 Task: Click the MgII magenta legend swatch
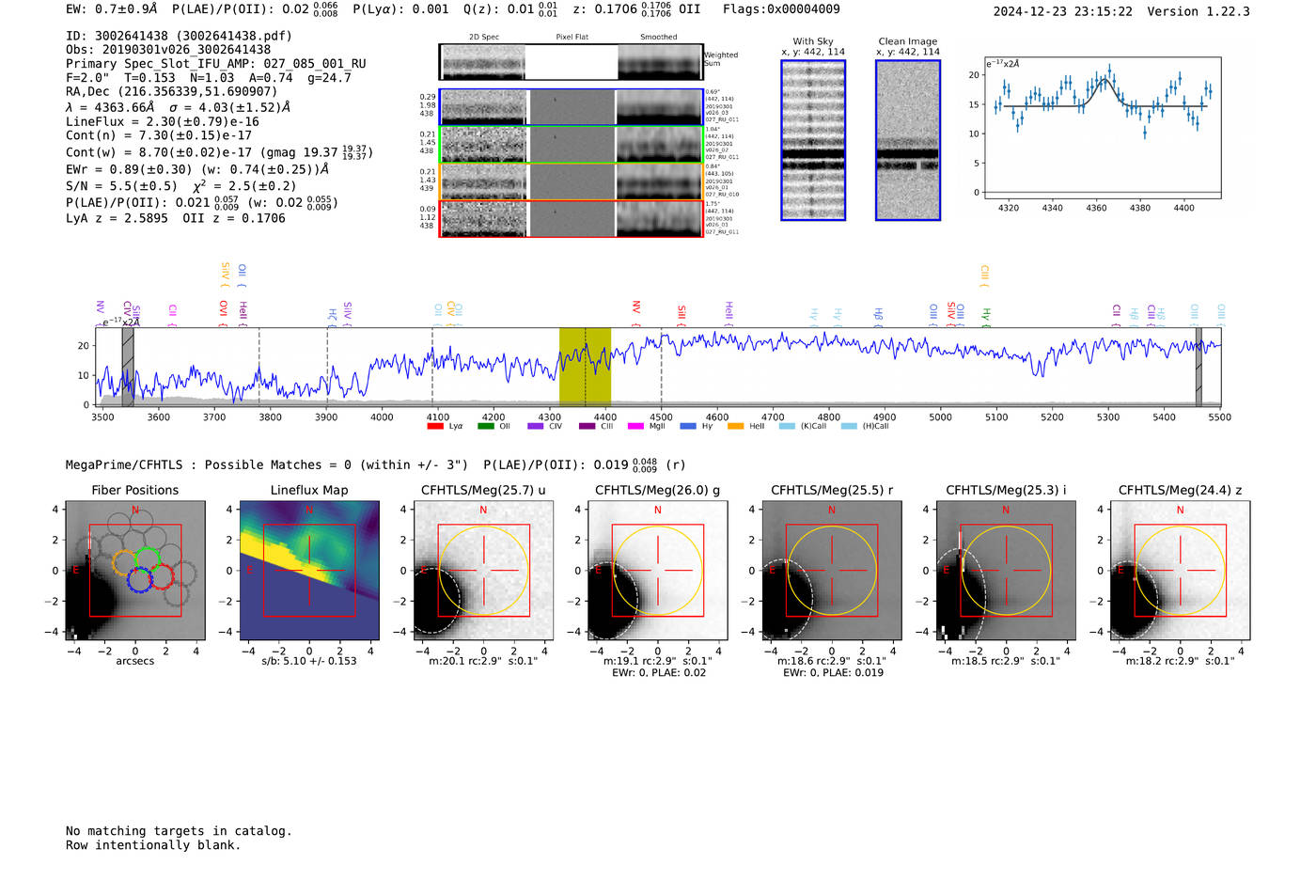click(x=635, y=426)
